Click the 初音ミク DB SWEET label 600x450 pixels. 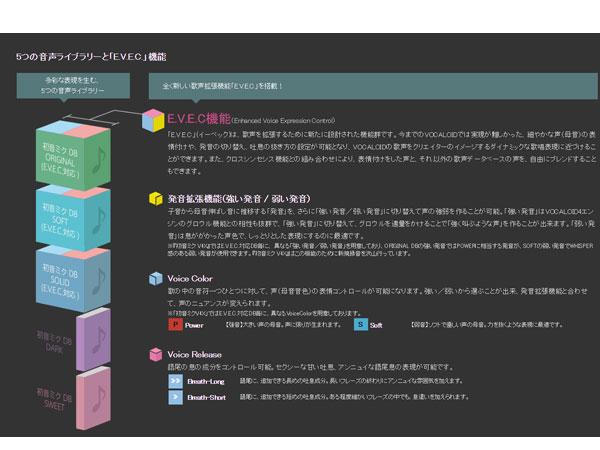pos(54,399)
